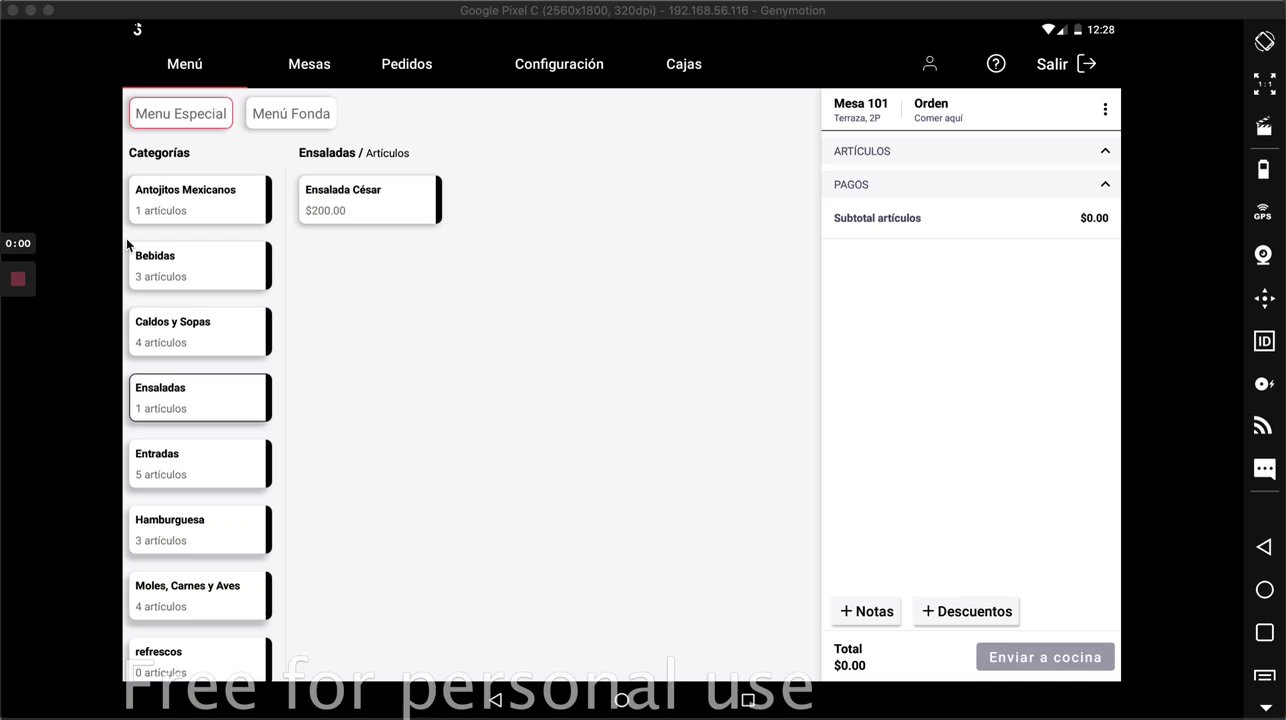Open the order three-dot options menu
Image resolution: width=1286 pixels, height=720 pixels.
1105,110
